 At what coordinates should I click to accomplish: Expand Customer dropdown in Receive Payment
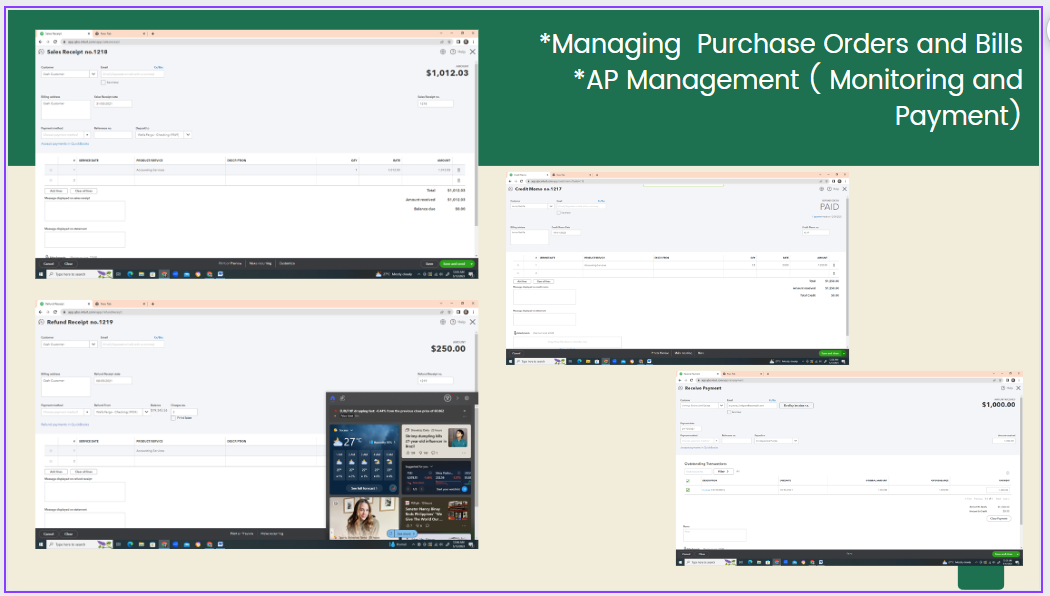[x=721, y=405]
